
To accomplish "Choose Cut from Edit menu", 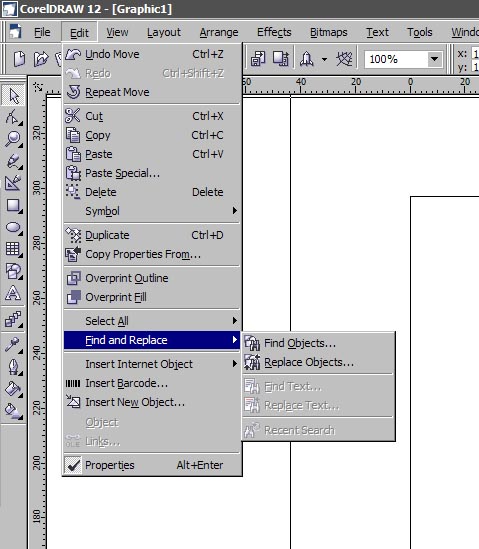I will (x=152, y=116).
